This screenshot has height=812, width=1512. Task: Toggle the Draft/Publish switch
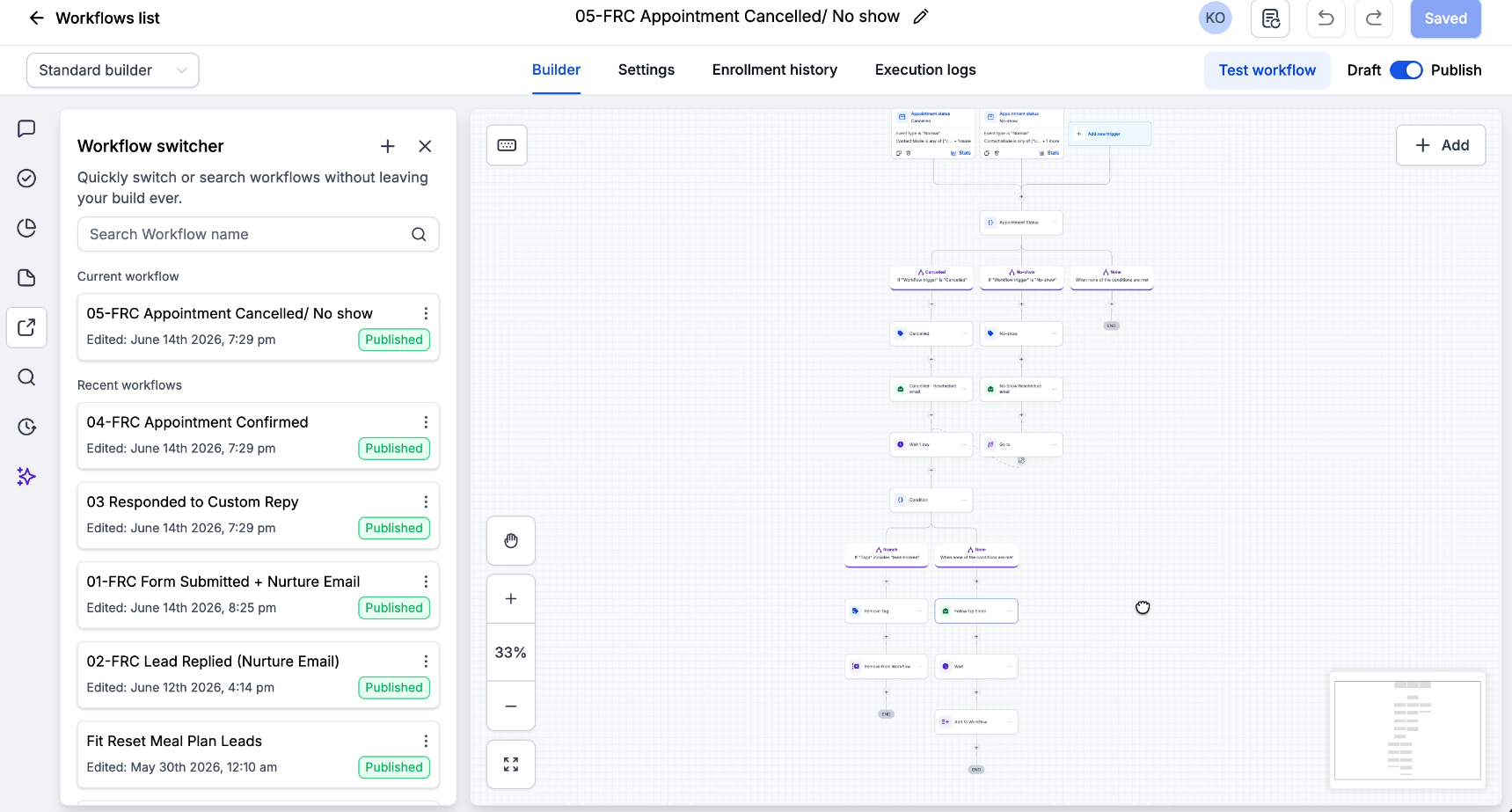(x=1406, y=70)
